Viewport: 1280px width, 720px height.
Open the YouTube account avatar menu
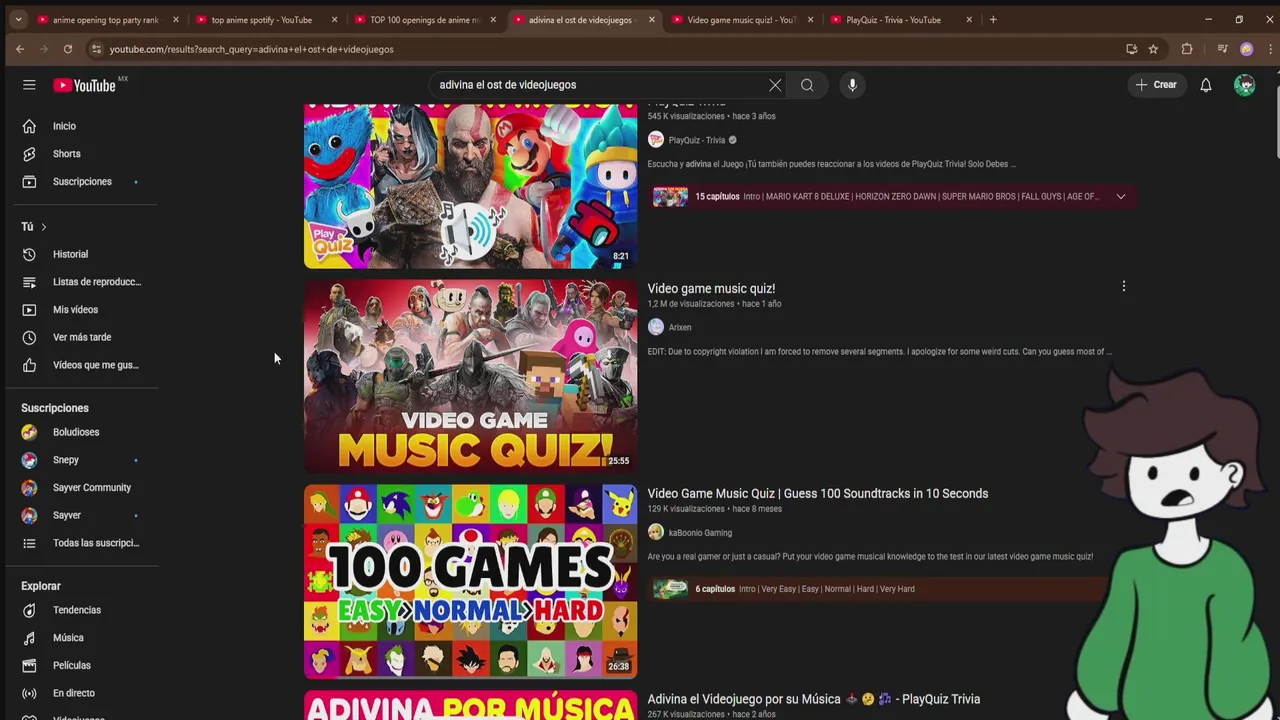click(x=1244, y=85)
